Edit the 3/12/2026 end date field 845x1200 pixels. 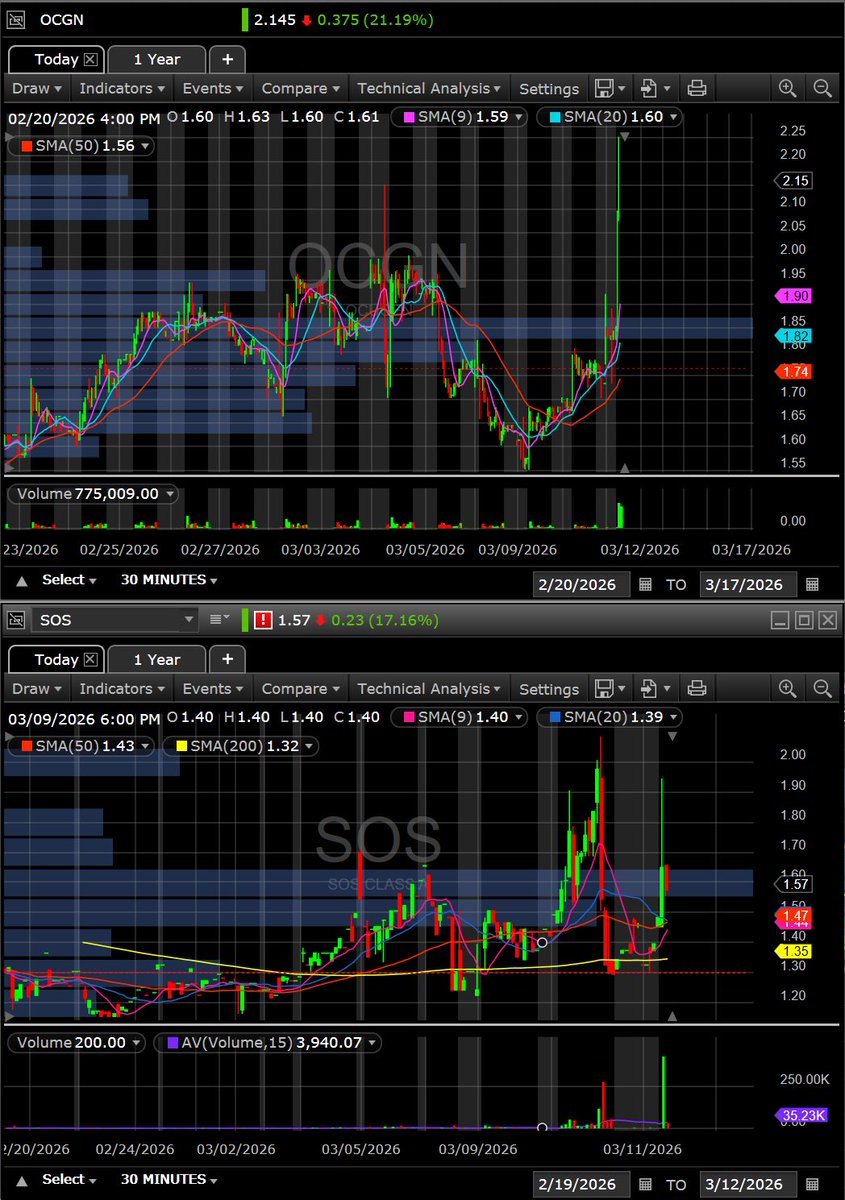click(x=749, y=1184)
